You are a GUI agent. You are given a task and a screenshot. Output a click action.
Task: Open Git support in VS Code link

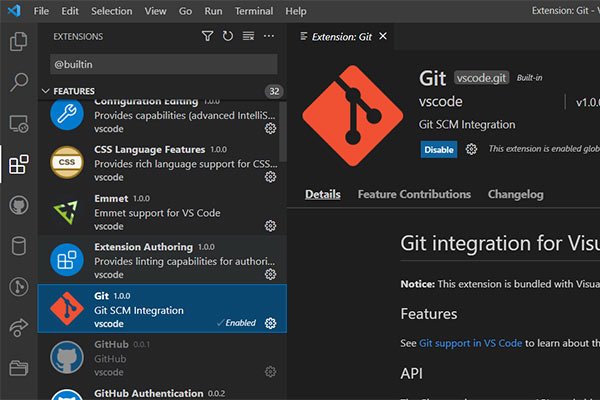click(470, 343)
